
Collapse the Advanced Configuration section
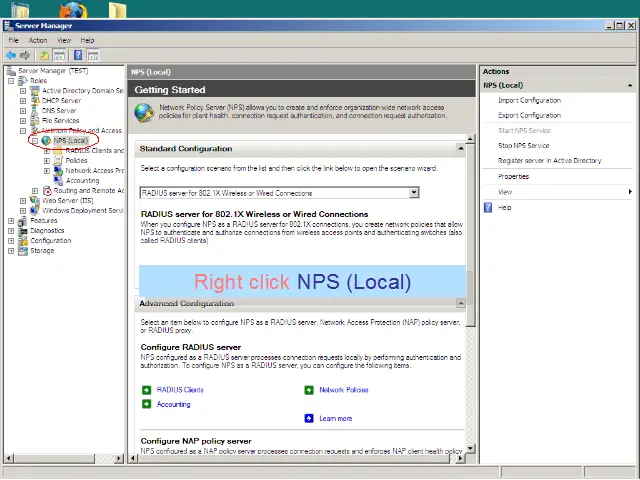[461, 303]
